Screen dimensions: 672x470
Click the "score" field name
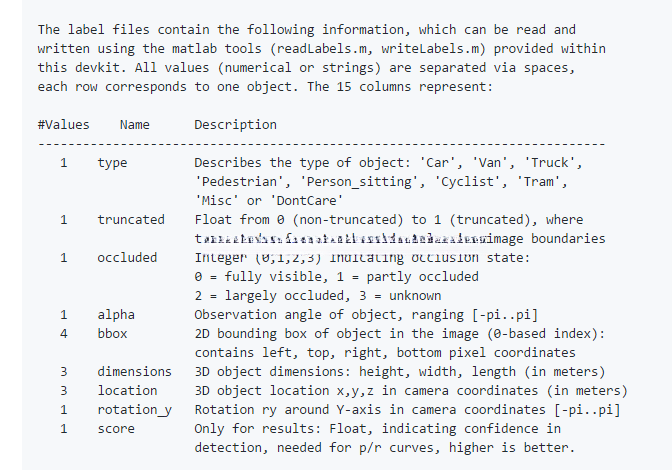pos(116,428)
